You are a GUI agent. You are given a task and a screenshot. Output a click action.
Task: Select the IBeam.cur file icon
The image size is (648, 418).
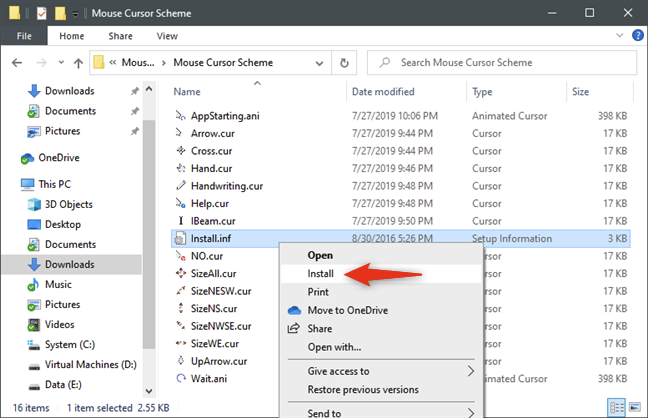181,221
